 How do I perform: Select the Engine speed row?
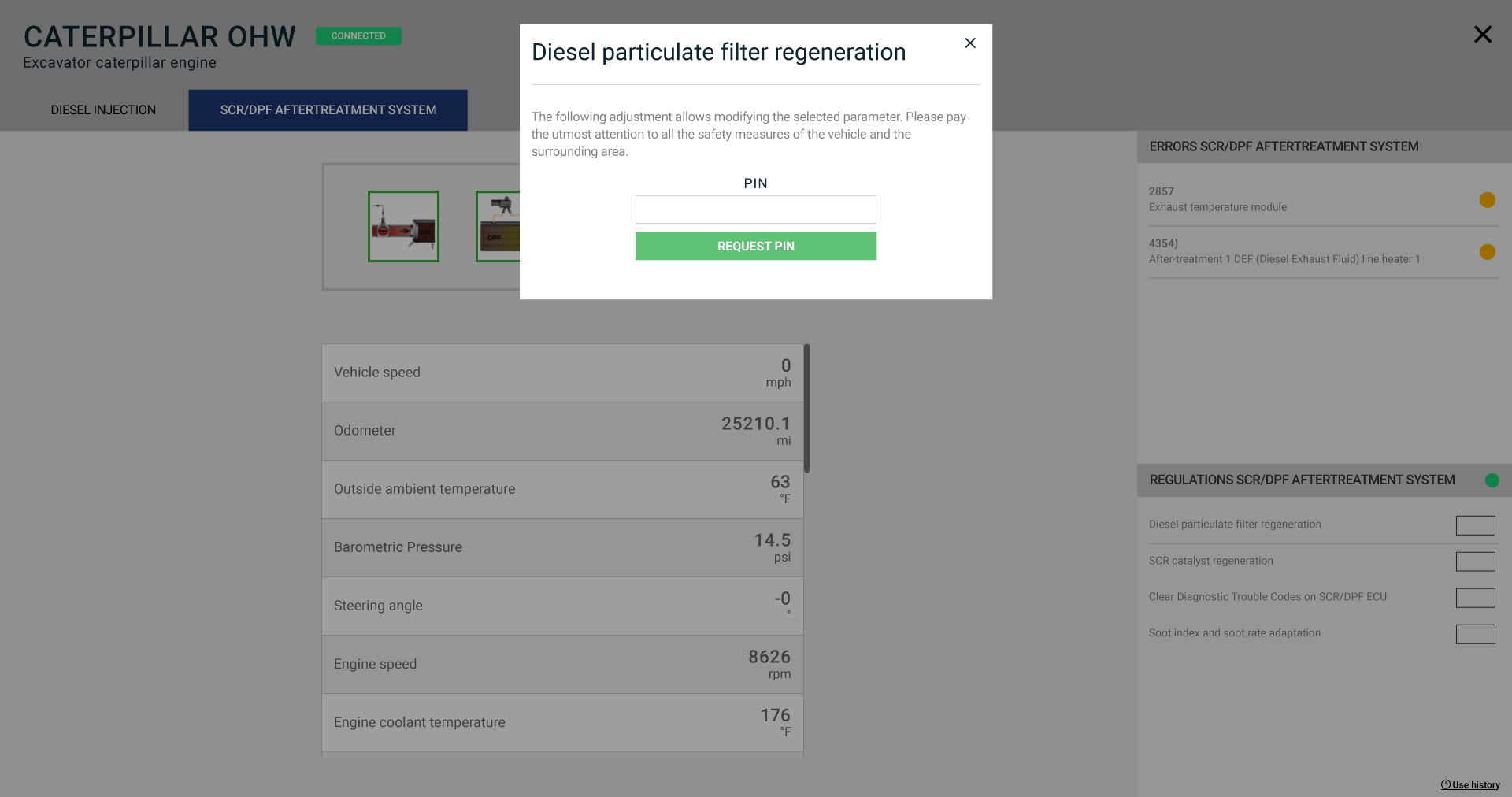tap(562, 665)
